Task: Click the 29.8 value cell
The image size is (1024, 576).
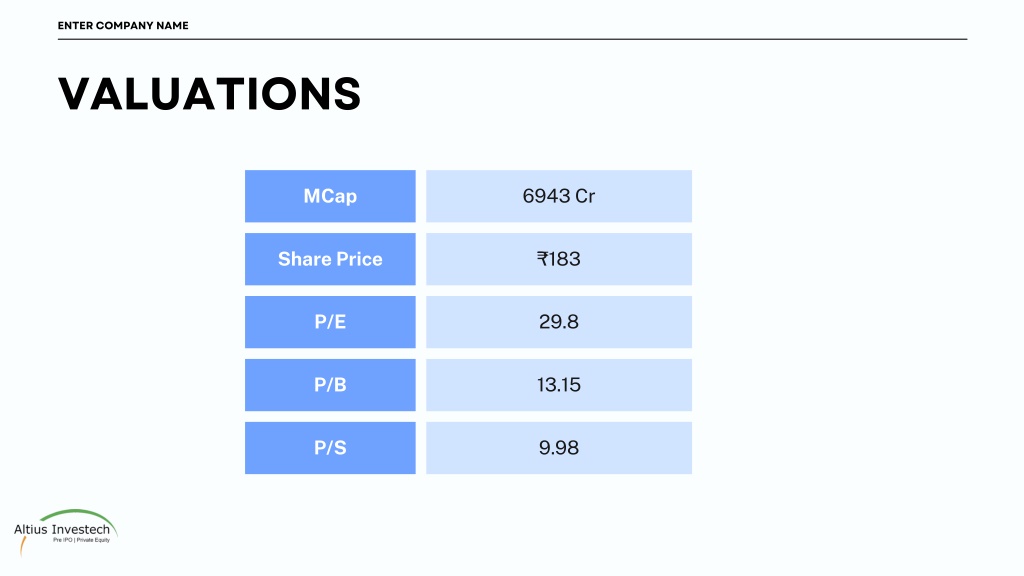Action: 558,322
